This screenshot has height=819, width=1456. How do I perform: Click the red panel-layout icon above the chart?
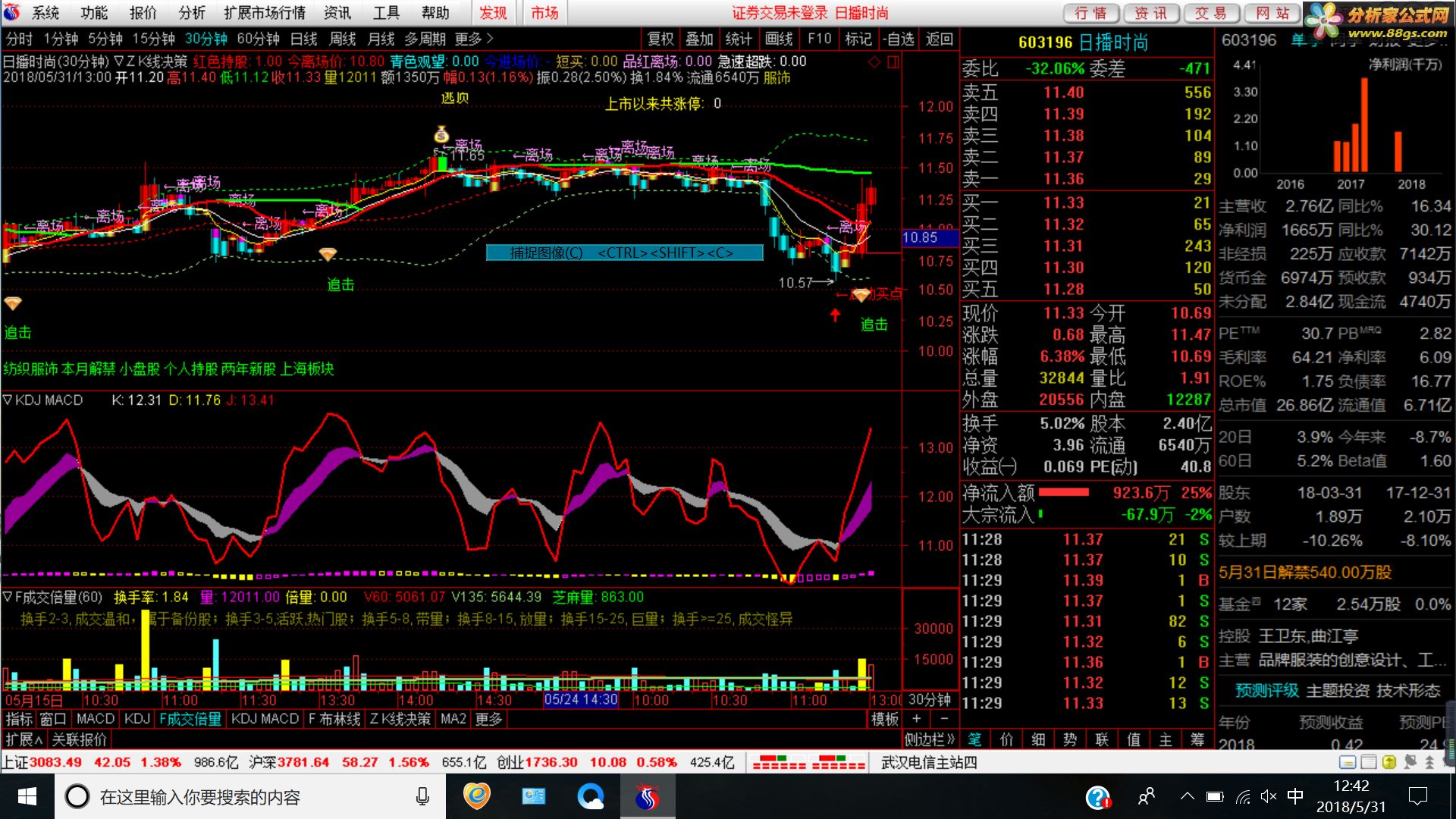coord(893,62)
